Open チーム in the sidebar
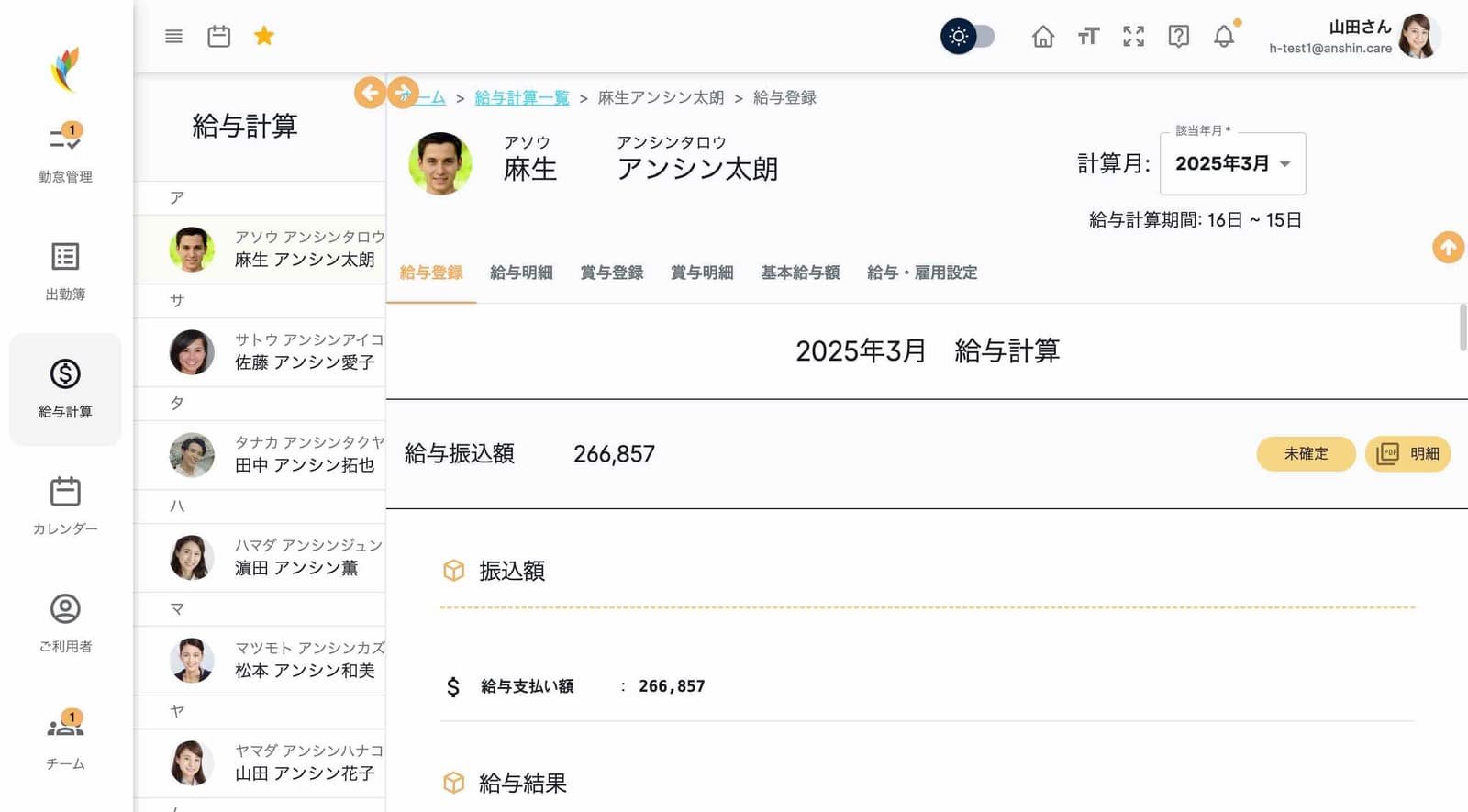The image size is (1468, 812). click(65, 740)
